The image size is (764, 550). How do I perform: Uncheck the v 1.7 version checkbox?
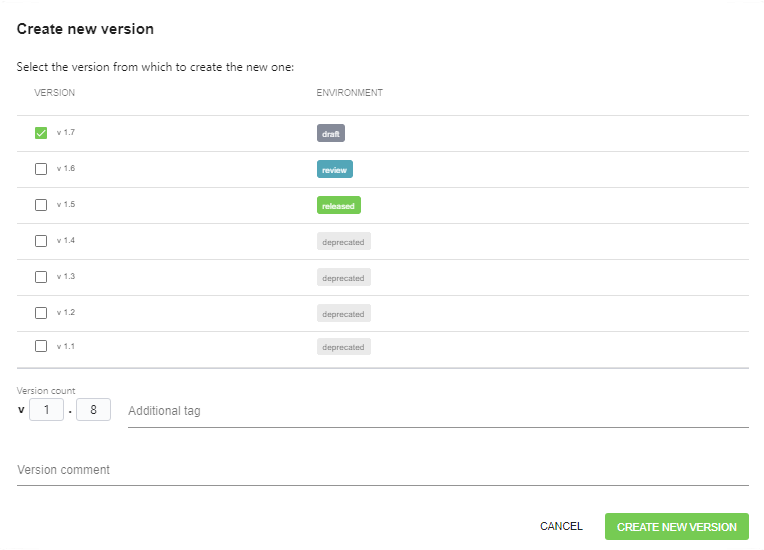click(x=41, y=133)
